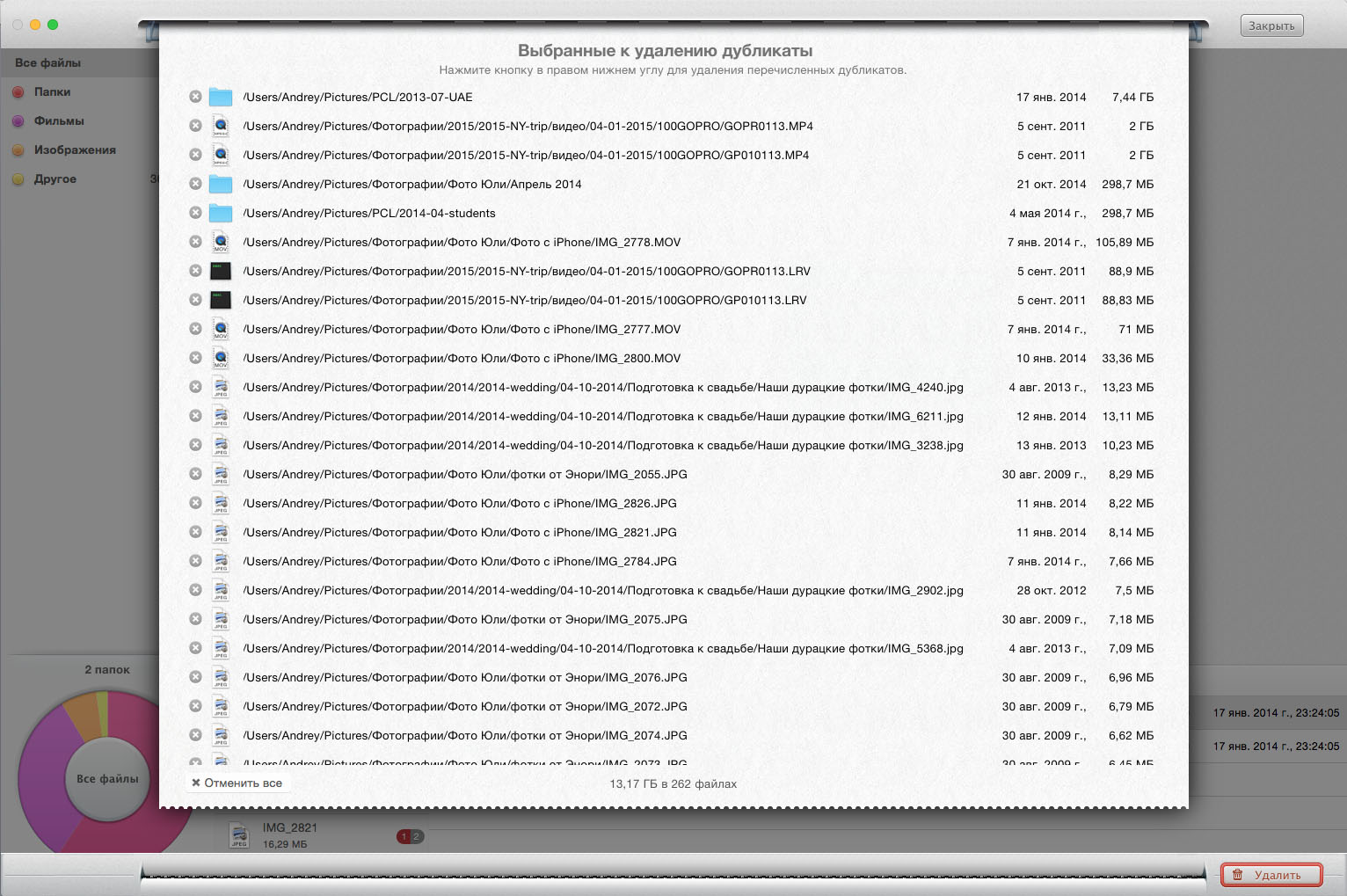Click the IMG_2800.MOV movie file icon
The image size is (1347, 896).
221,358
